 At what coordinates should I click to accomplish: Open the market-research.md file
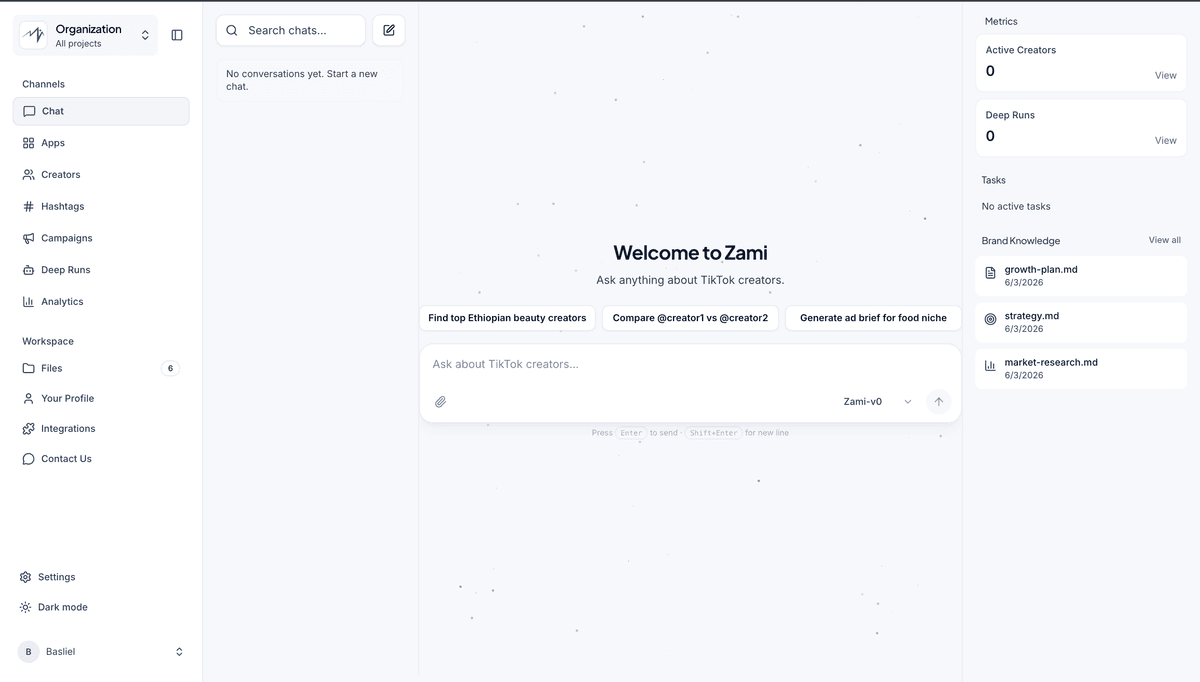coord(1081,369)
